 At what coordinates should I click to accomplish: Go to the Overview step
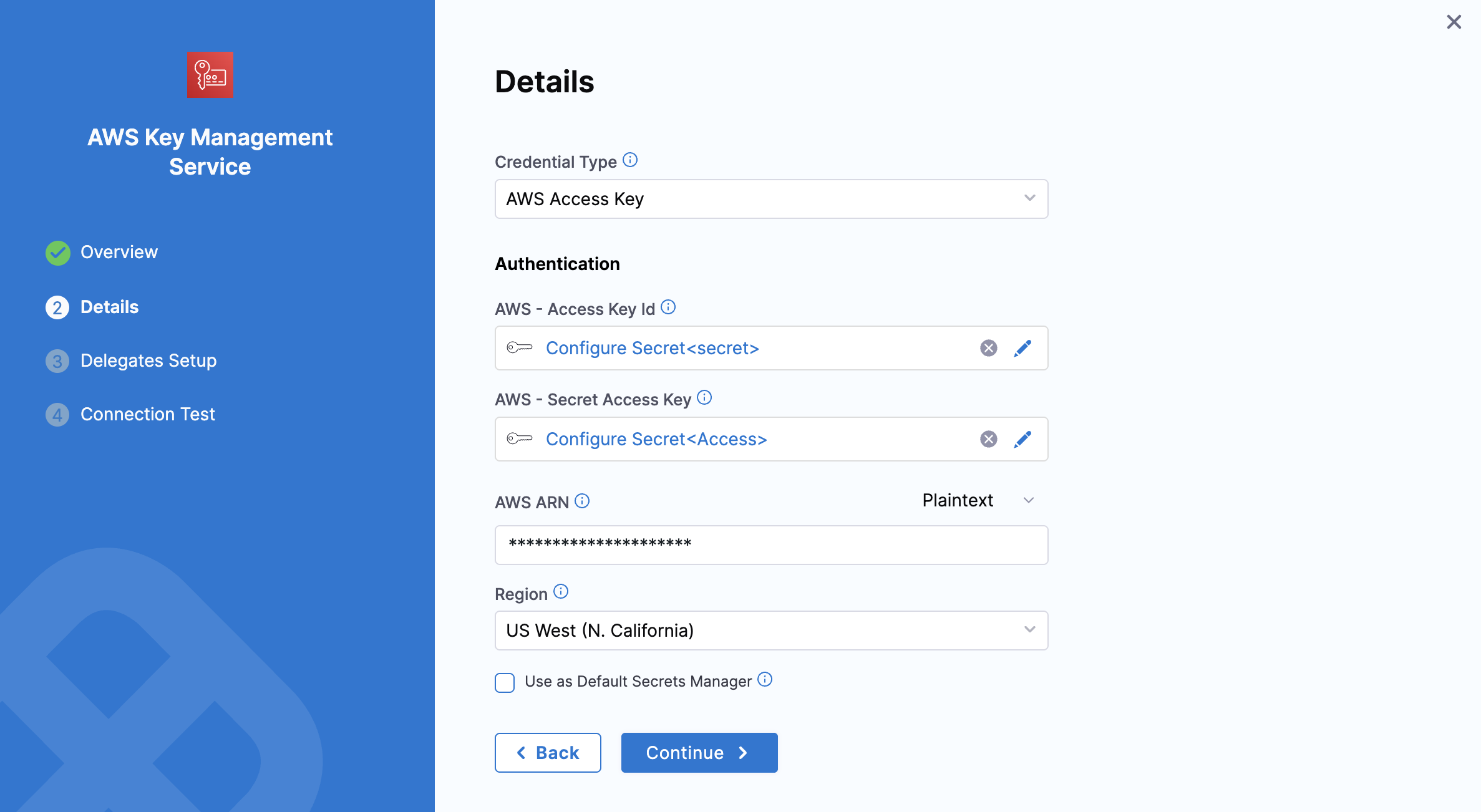click(x=119, y=252)
